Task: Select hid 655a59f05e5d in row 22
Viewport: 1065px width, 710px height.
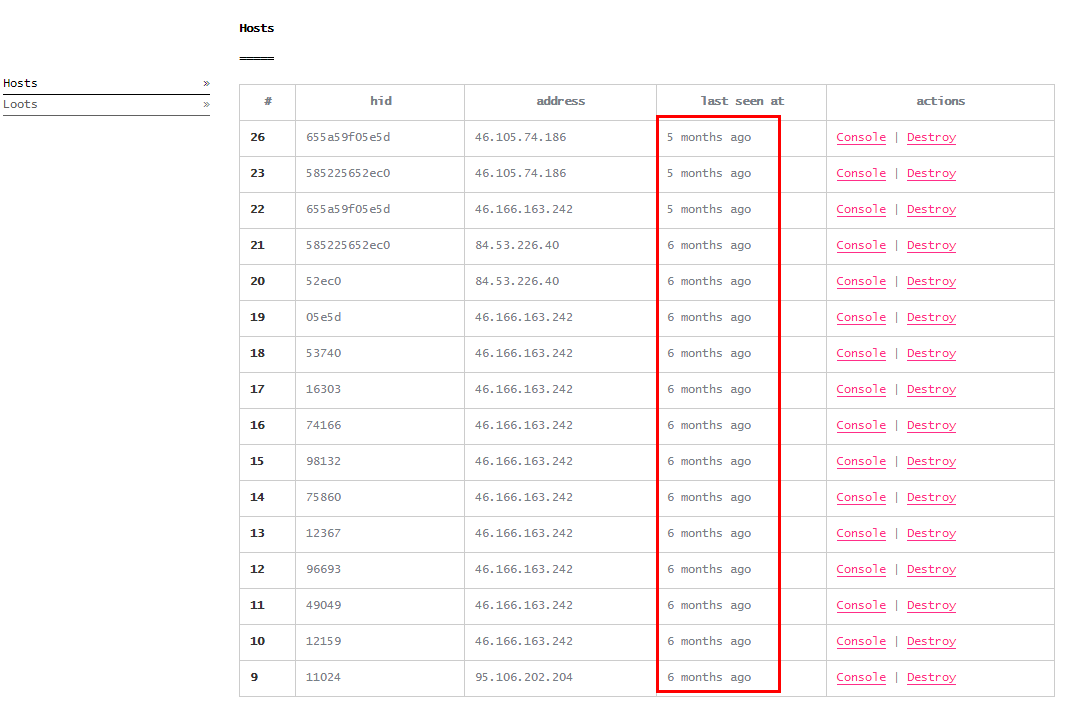Action: [x=348, y=209]
